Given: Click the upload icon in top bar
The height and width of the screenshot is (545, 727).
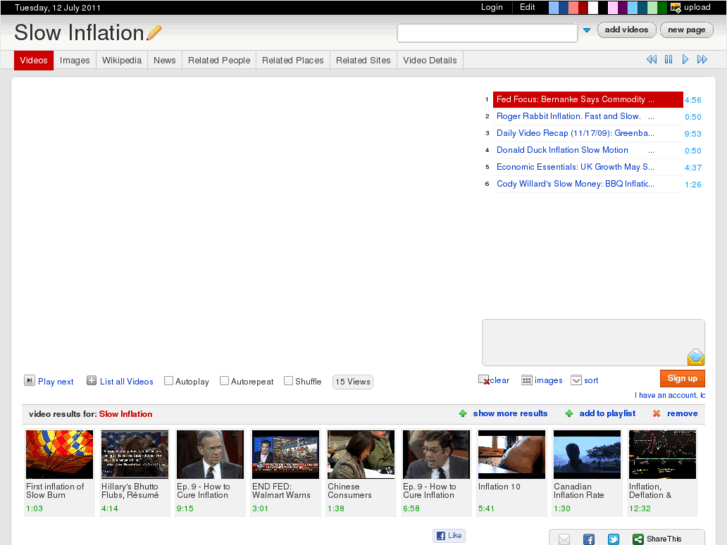Looking at the screenshot, I should click(676, 7).
